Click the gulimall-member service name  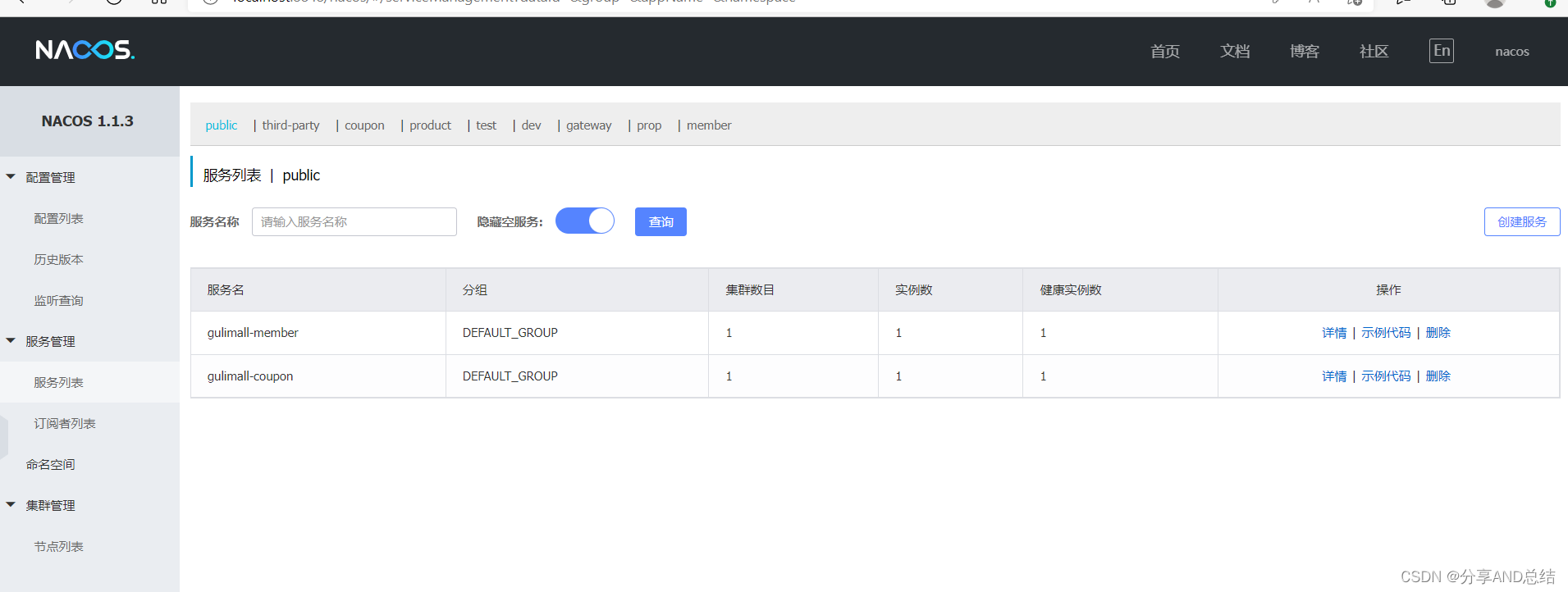pos(253,333)
